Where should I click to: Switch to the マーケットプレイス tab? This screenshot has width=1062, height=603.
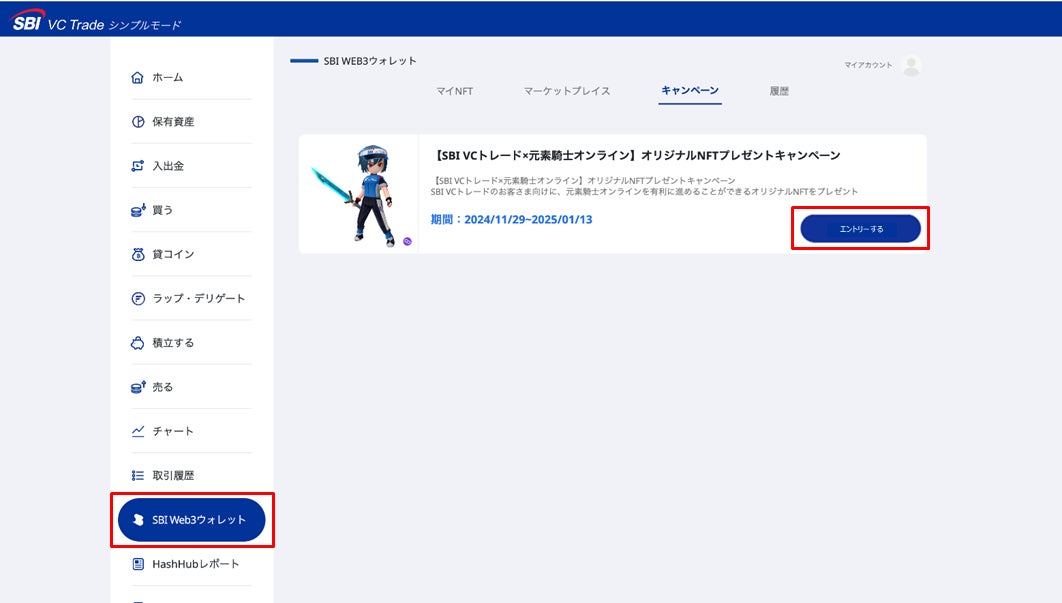[567, 91]
